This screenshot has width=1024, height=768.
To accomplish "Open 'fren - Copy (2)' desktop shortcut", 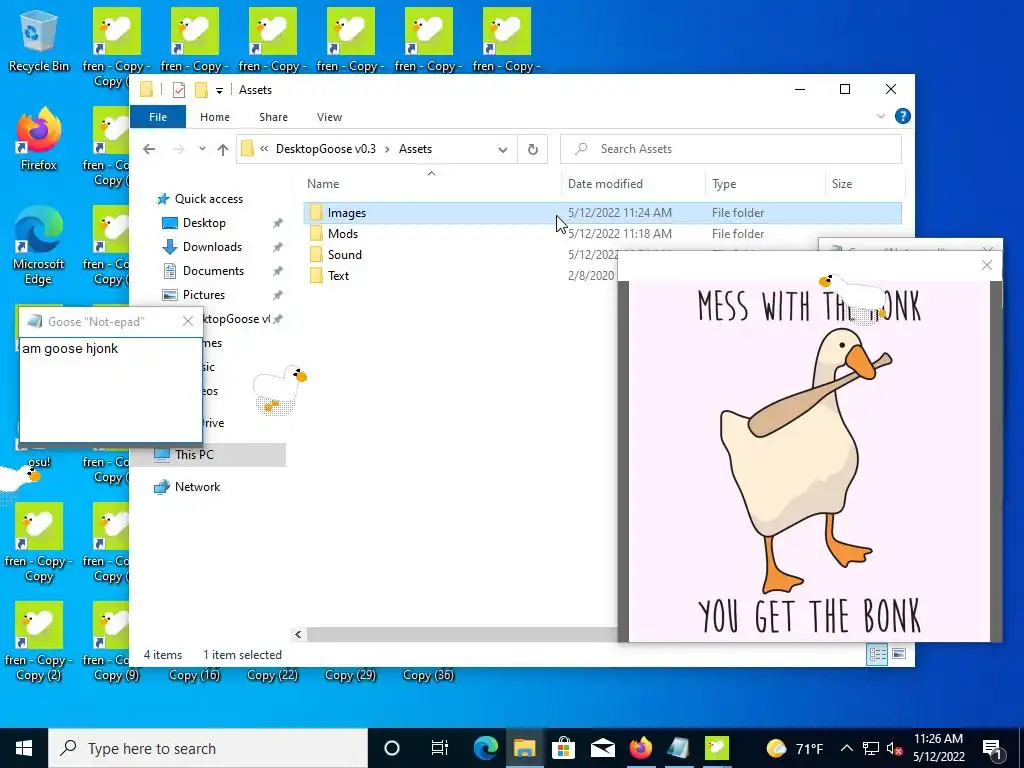I will 39,641.
